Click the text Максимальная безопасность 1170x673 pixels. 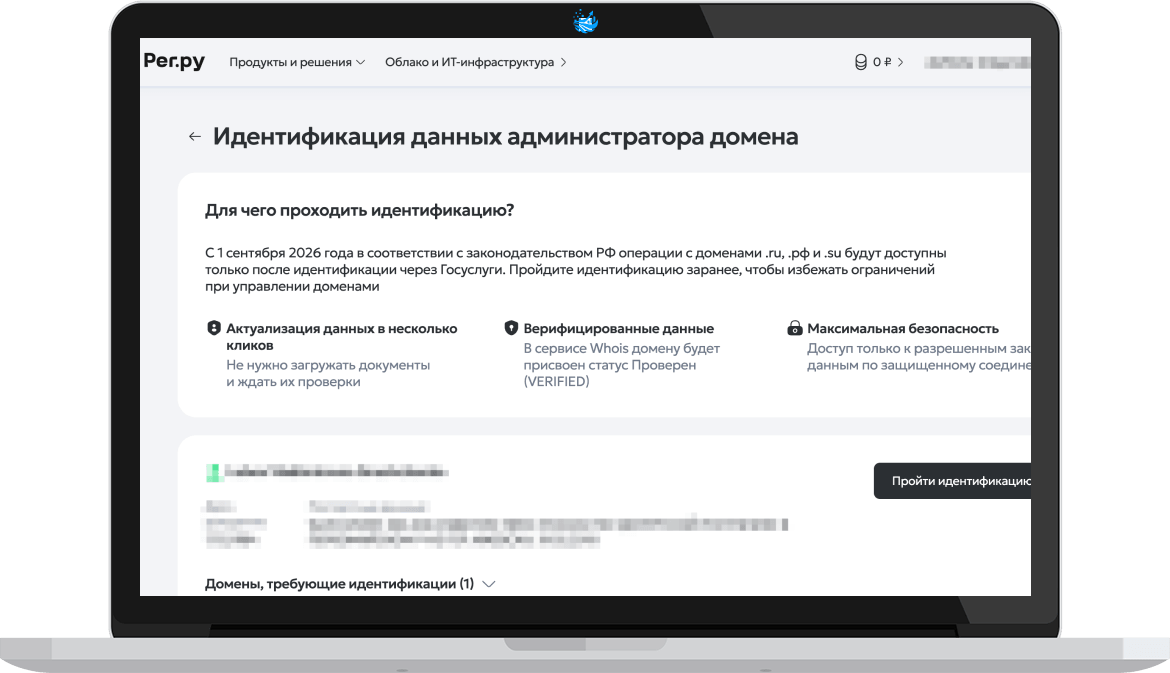(x=903, y=328)
